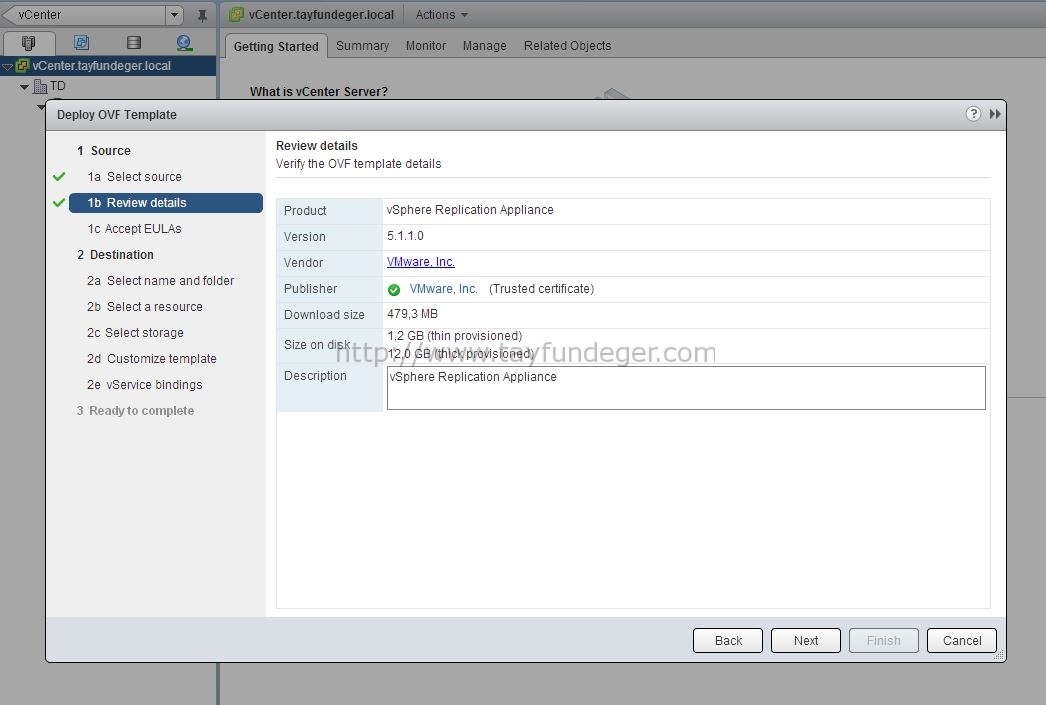Open the vCenter navigator history dropdown

coord(173,15)
